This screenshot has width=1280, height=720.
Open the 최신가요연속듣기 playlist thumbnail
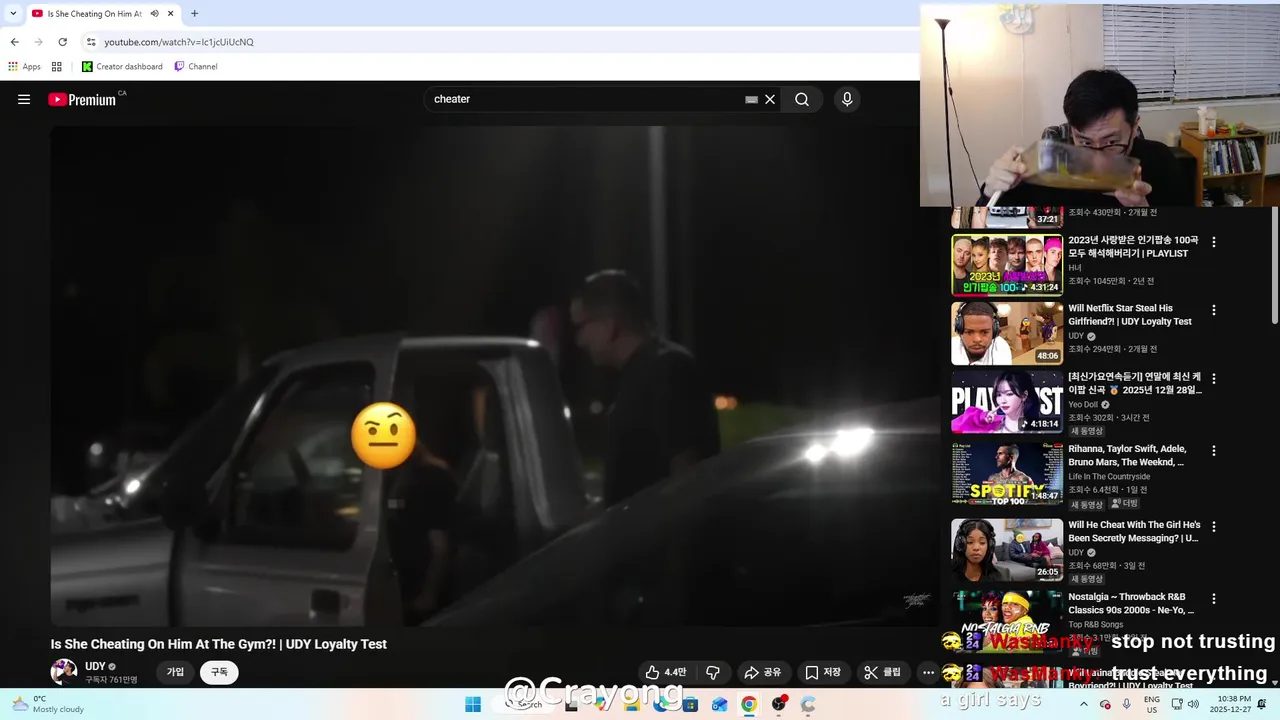(1007, 402)
